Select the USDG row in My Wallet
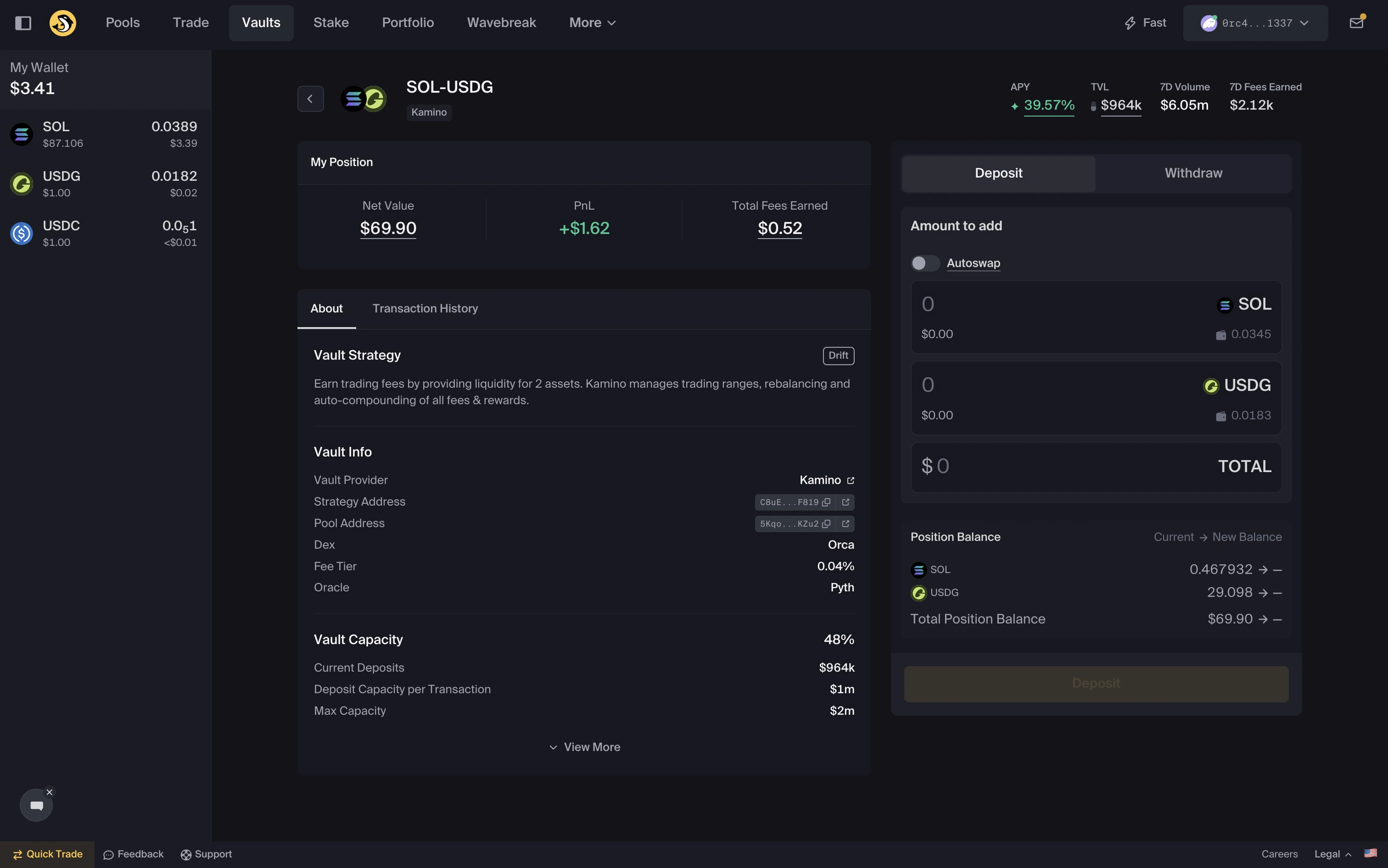The width and height of the screenshot is (1388, 868). coord(106,184)
